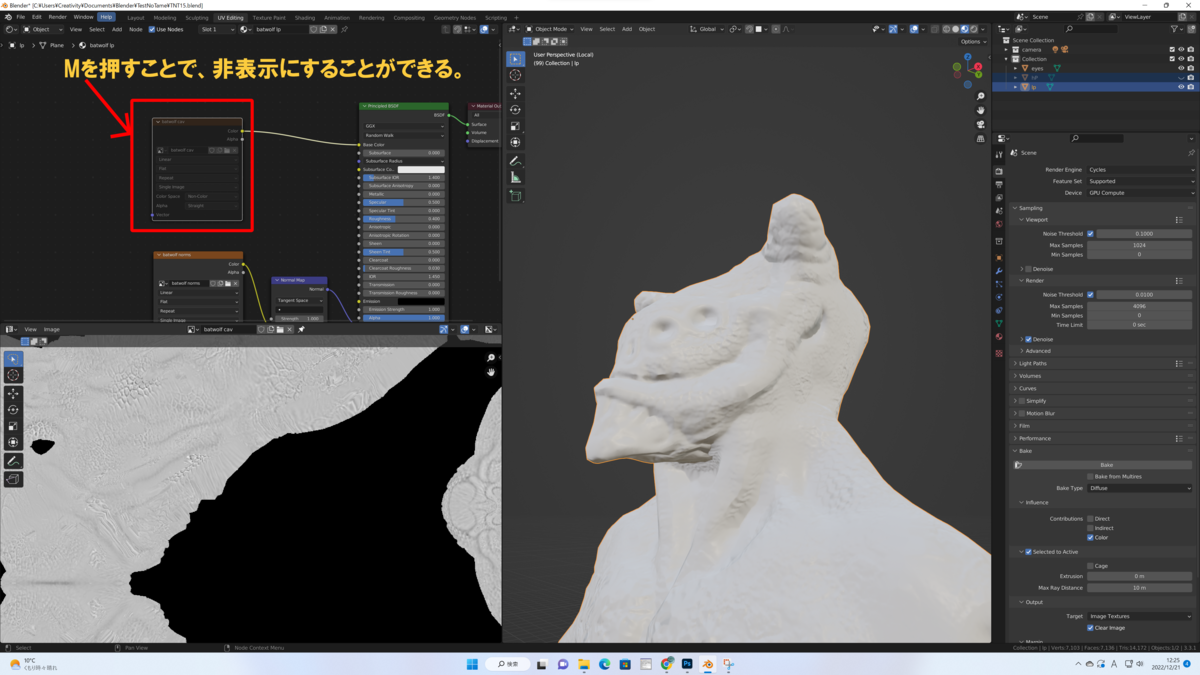Screen dimensions: 1200x675
Task: Toggle the Color contribution checkbox
Action: pos(1090,538)
